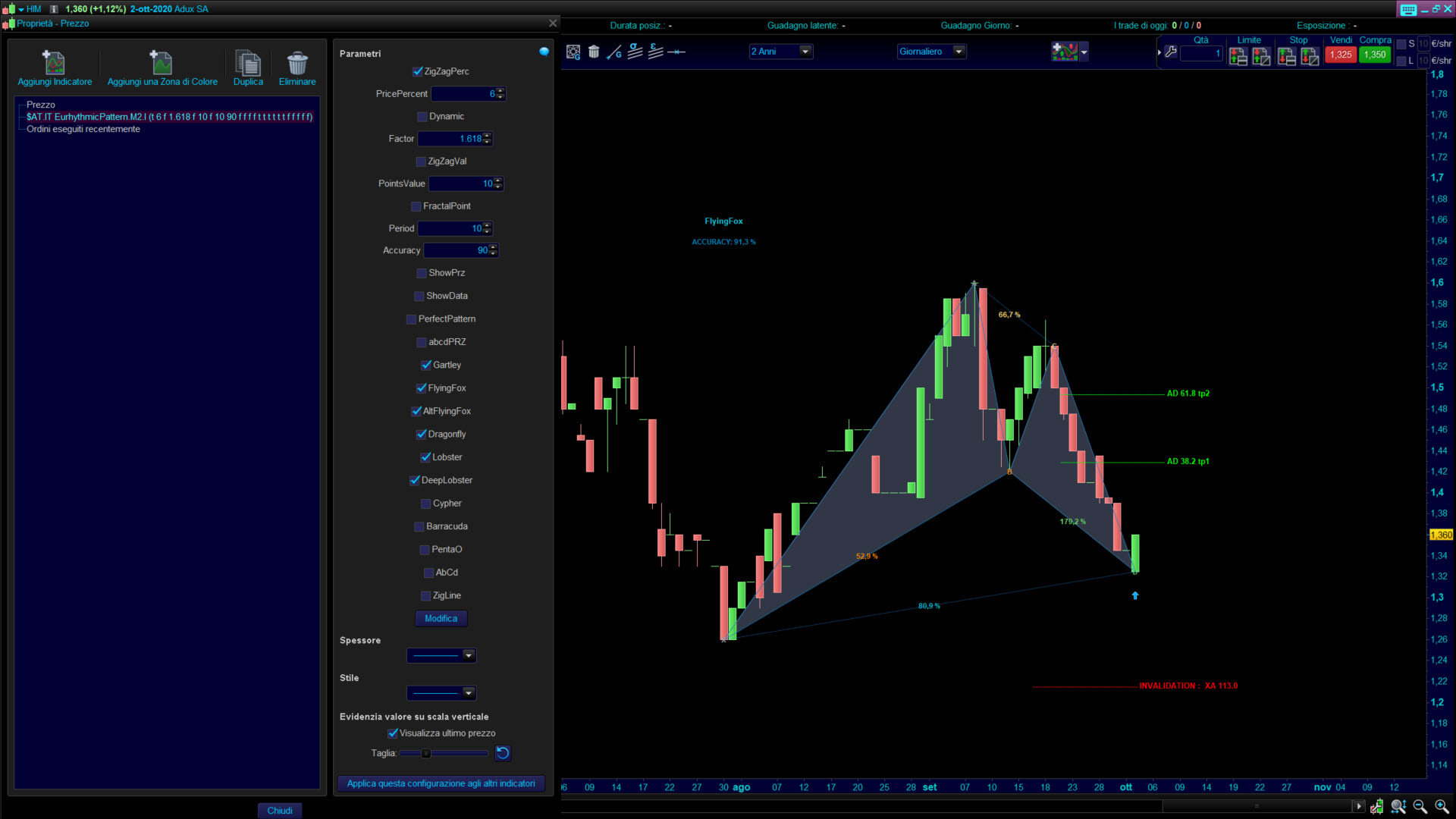Open the Giornaliero timeframe dropdown
The image size is (1456, 819).
click(959, 52)
